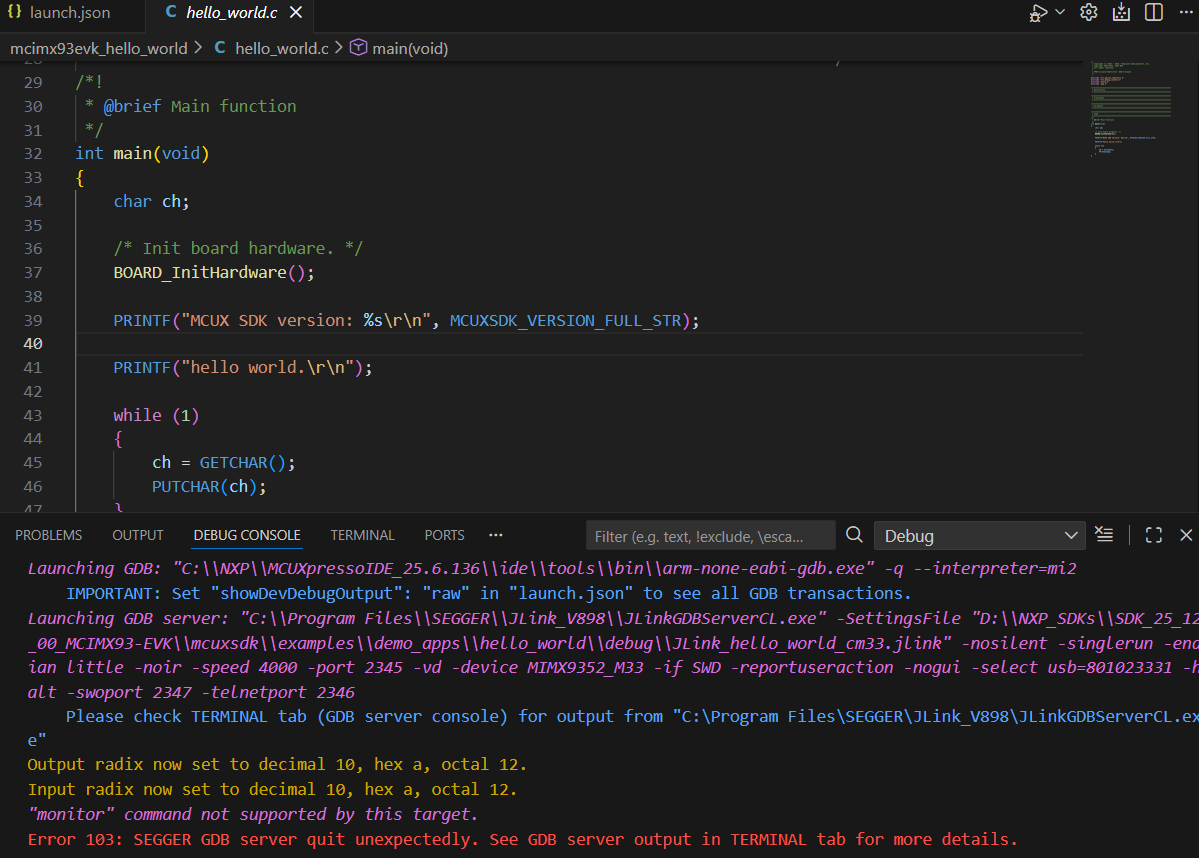Click the Error 103 message line

(x=522, y=840)
